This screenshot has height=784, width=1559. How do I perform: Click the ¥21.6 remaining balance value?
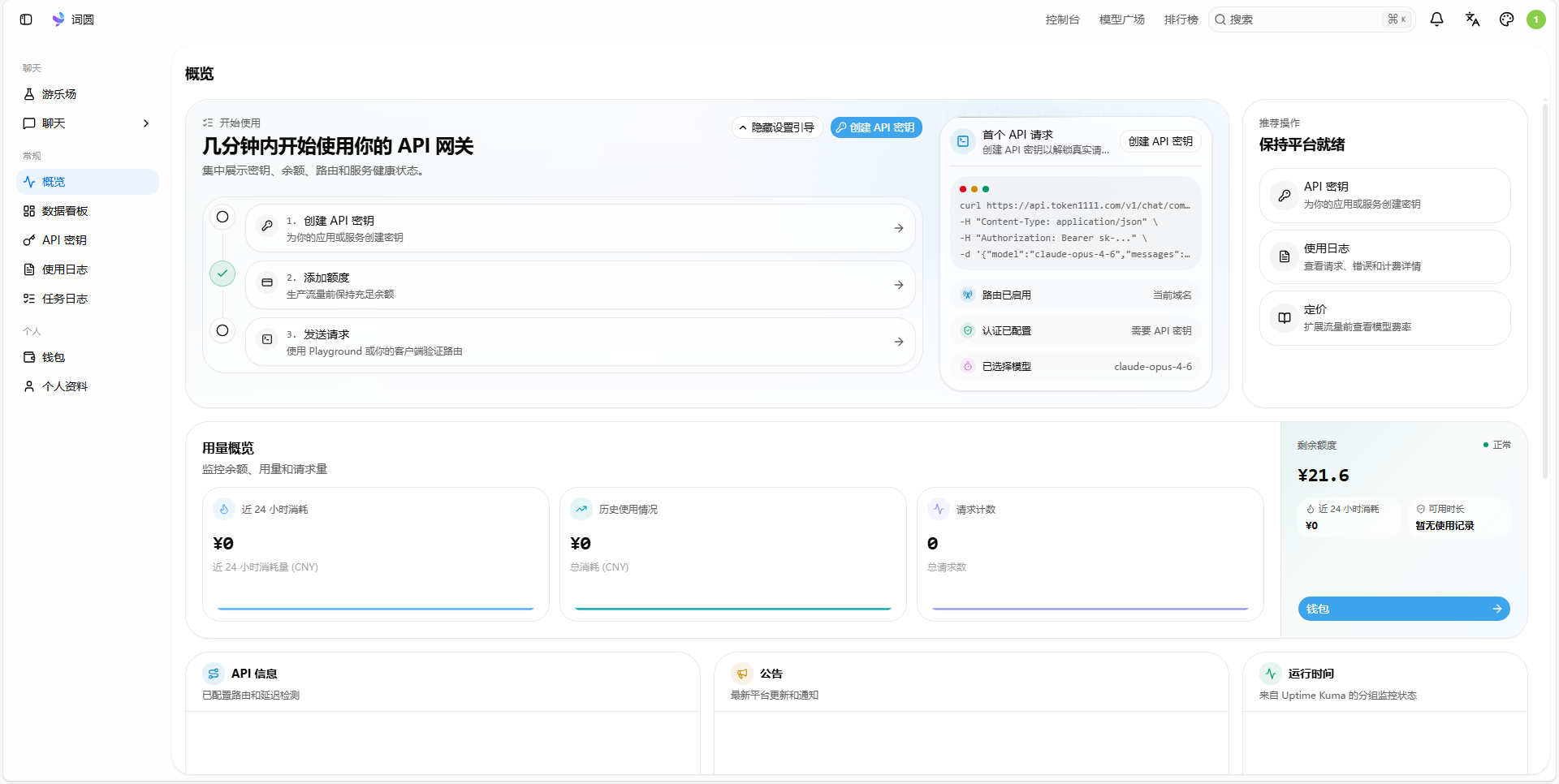(x=1324, y=476)
